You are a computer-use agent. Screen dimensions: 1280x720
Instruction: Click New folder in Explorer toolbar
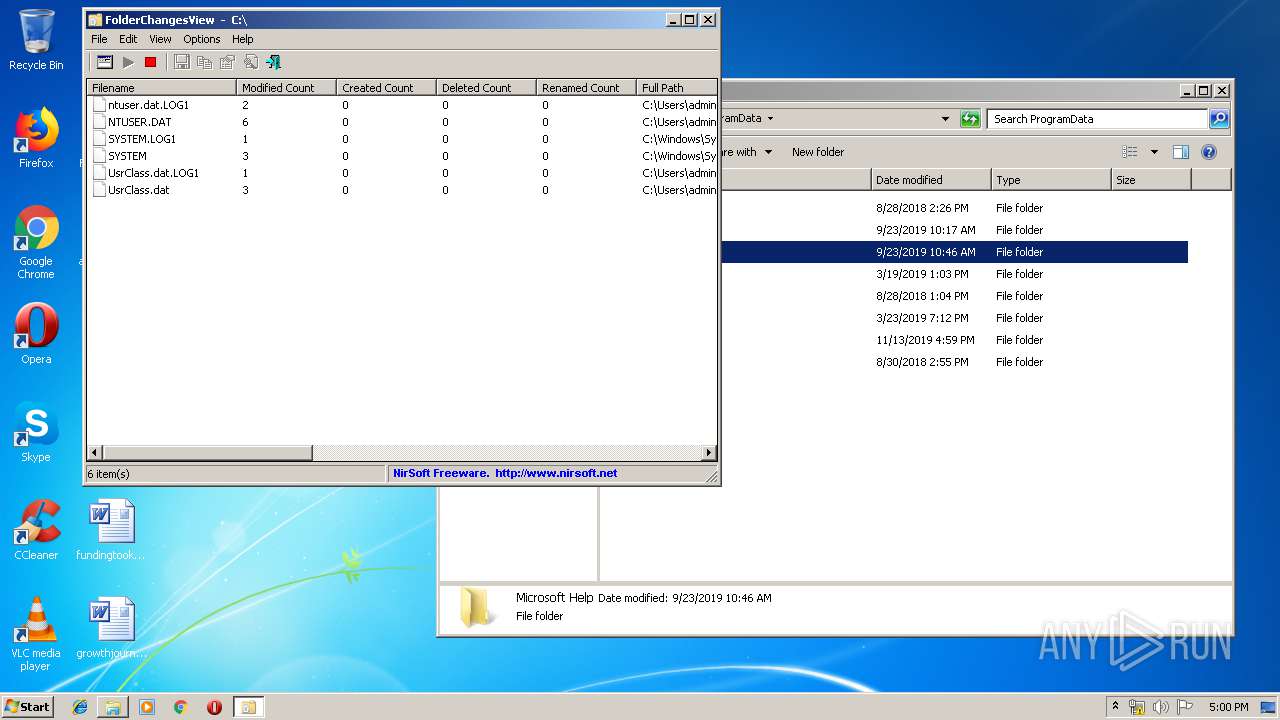click(x=818, y=152)
